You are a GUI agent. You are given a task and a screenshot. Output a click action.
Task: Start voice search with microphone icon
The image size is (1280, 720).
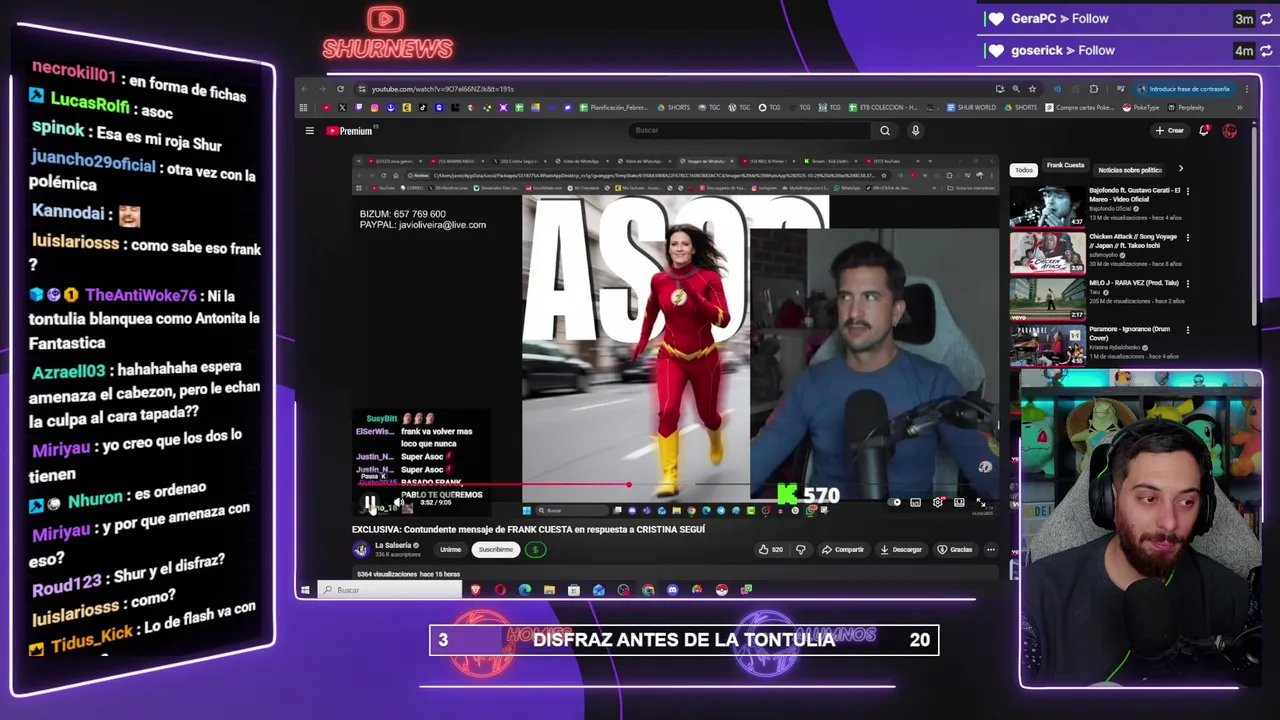coord(915,130)
